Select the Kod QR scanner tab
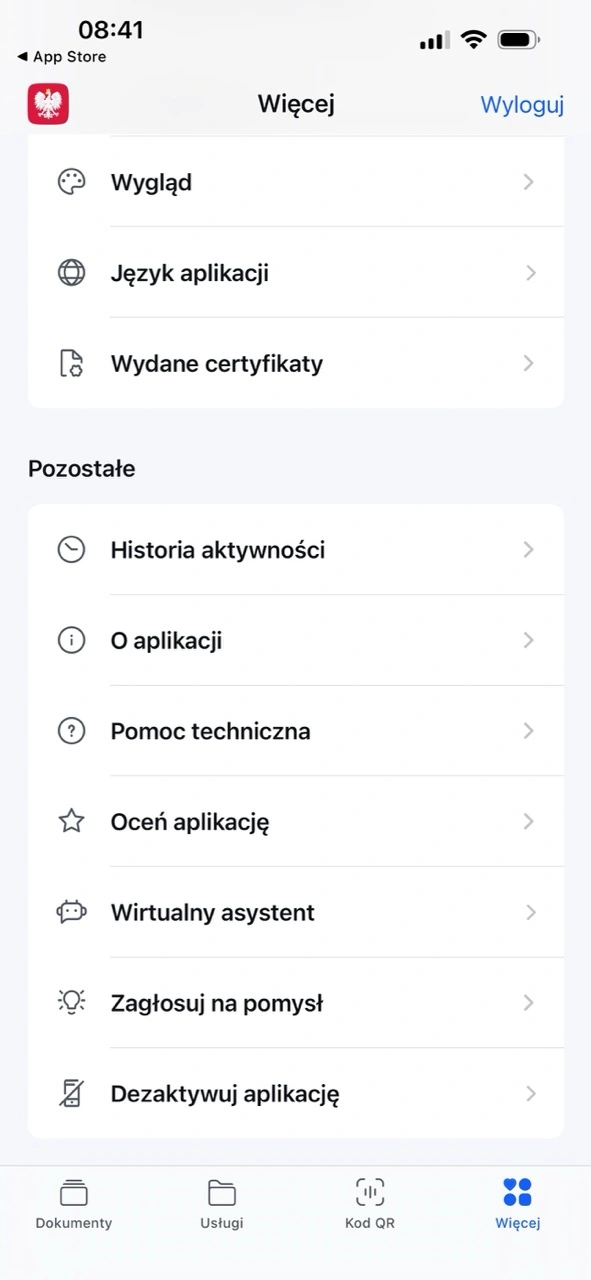This screenshot has width=591, height=1280. click(369, 1203)
